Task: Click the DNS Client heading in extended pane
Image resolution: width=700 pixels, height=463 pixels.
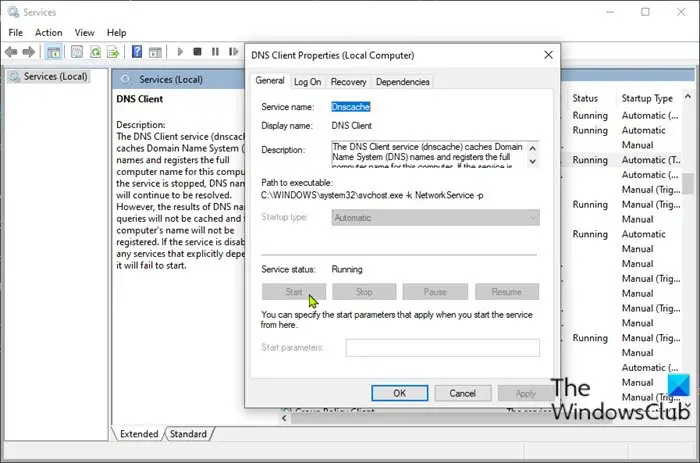Action: pyautogui.click(x=140, y=99)
